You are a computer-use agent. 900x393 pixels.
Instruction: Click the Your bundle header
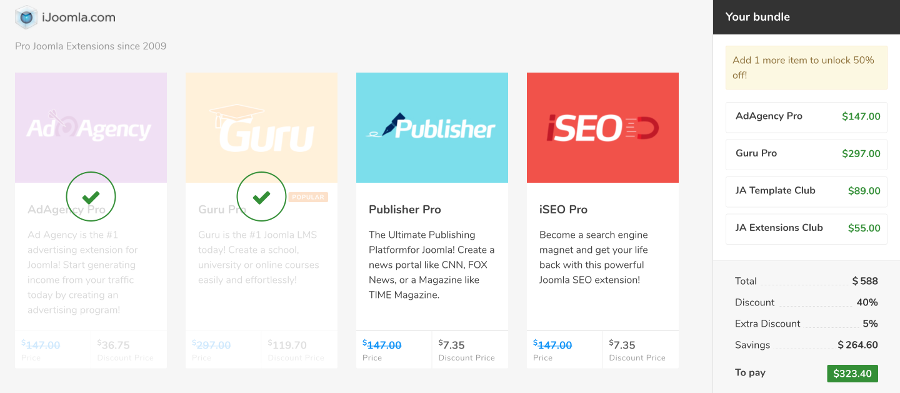click(x=806, y=17)
